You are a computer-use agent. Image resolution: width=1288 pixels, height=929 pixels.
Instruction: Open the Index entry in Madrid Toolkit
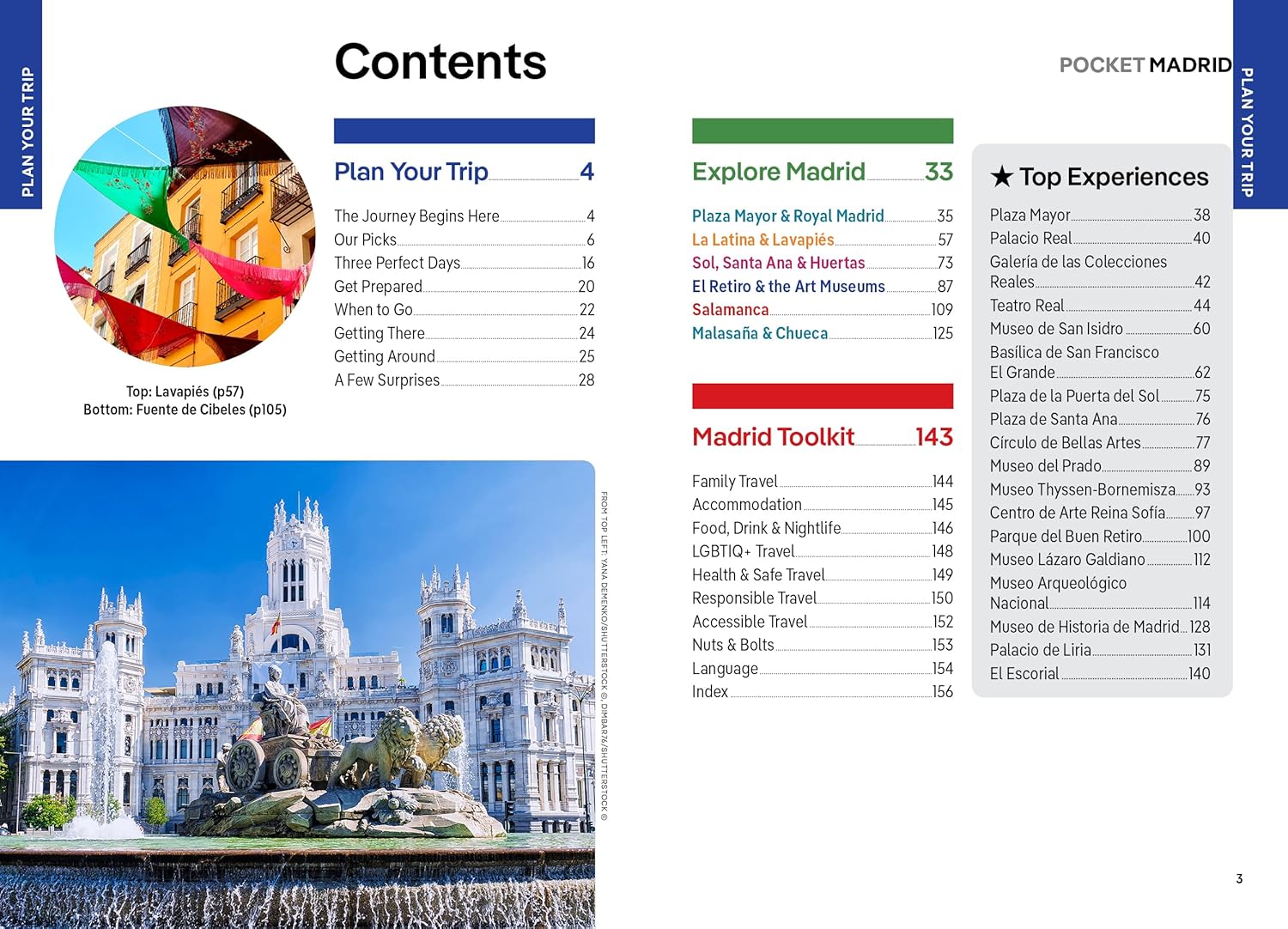(710, 692)
